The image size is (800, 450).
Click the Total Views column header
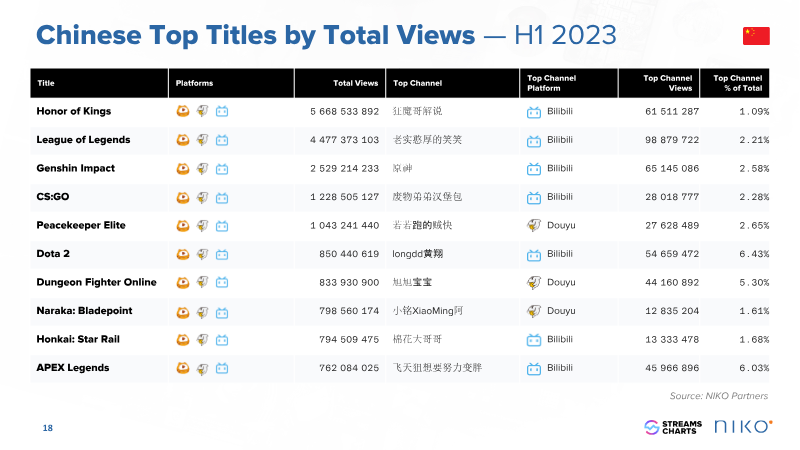pos(356,83)
